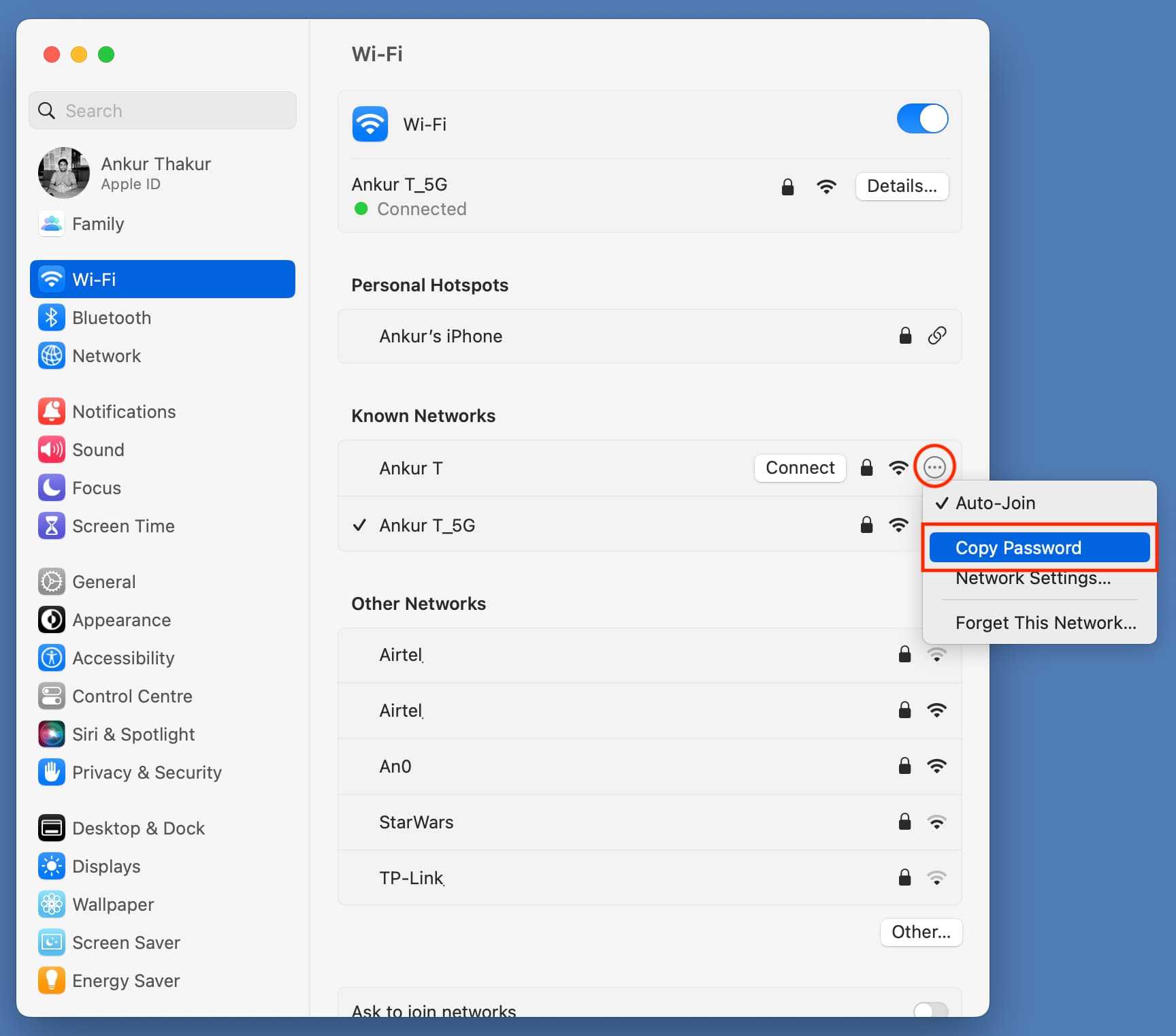
Task: Open the Notifications bell icon
Action: 52,412
